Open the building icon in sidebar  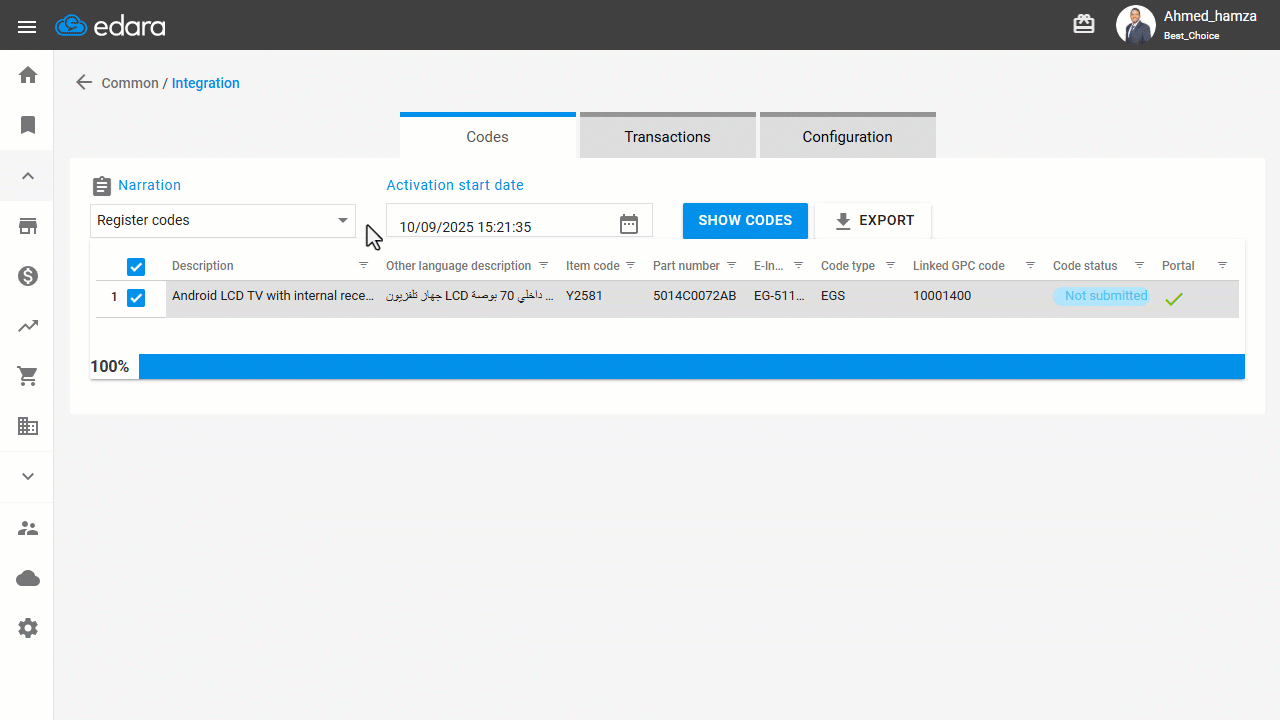coord(28,426)
